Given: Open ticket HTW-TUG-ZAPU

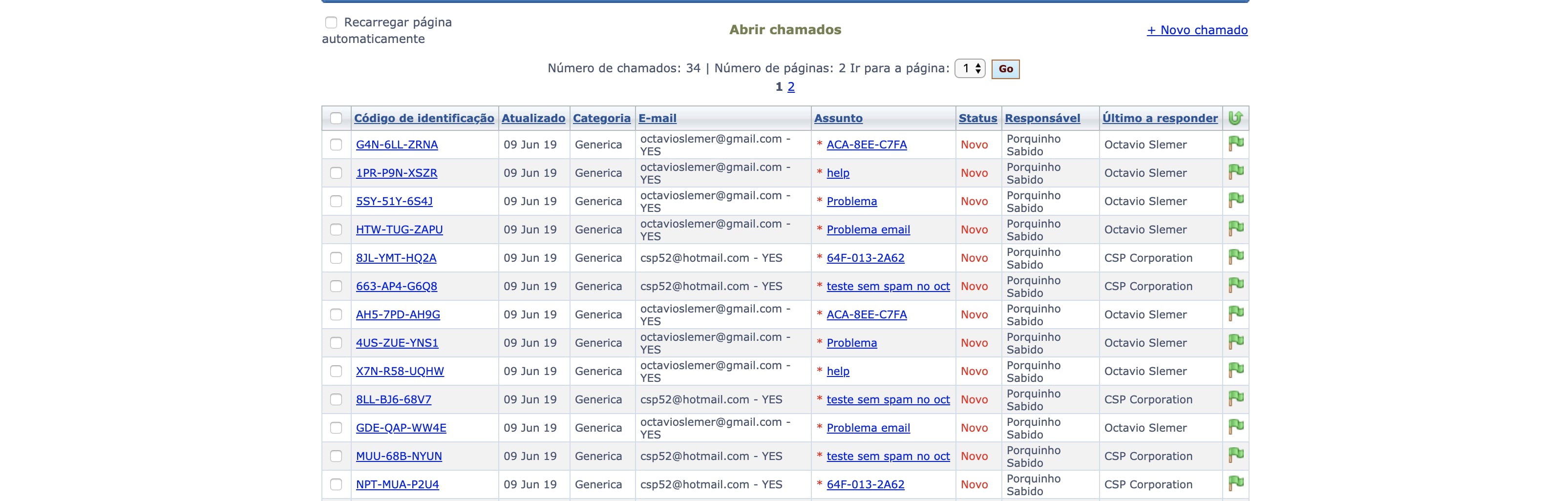Looking at the screenshot, I should tap(399, 230).
